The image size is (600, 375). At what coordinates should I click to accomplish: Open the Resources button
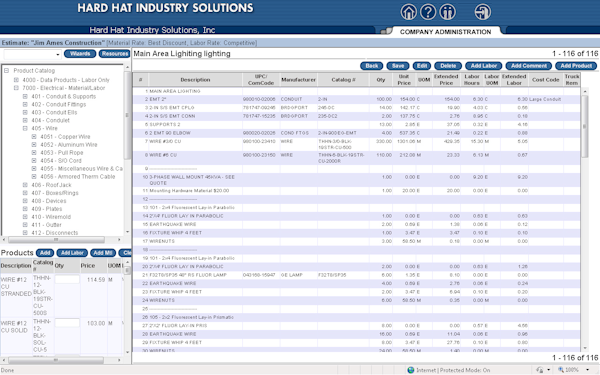pyautogui.click(x=114, y=54)
